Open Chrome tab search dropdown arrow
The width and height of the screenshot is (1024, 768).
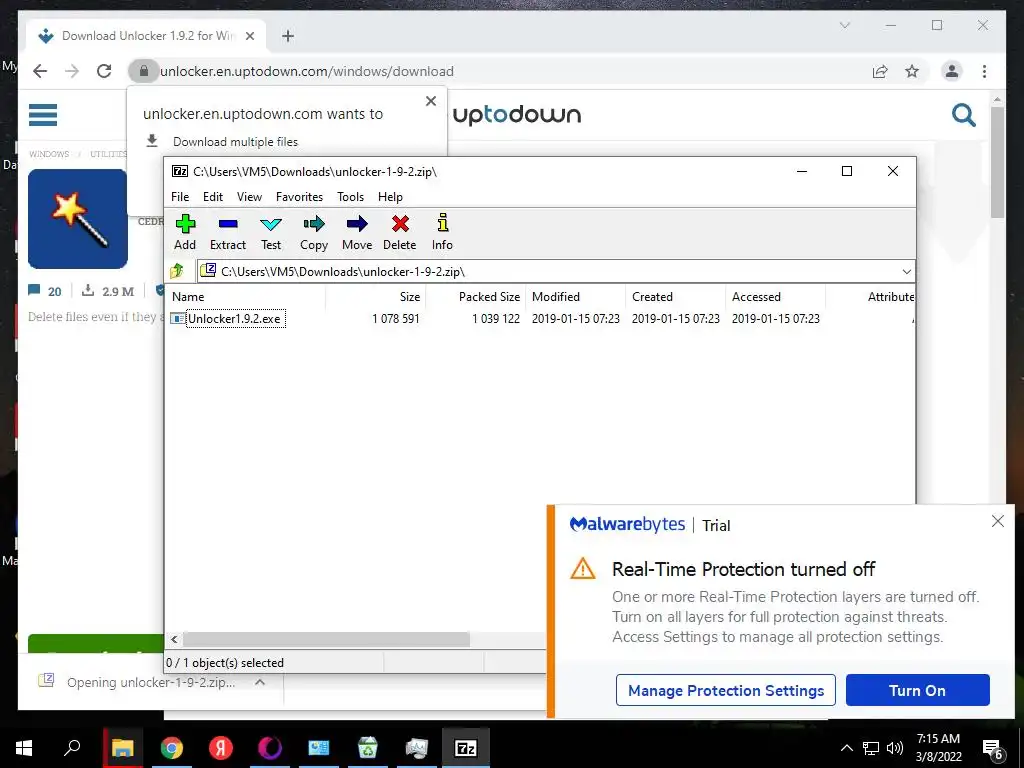(844, 25)
